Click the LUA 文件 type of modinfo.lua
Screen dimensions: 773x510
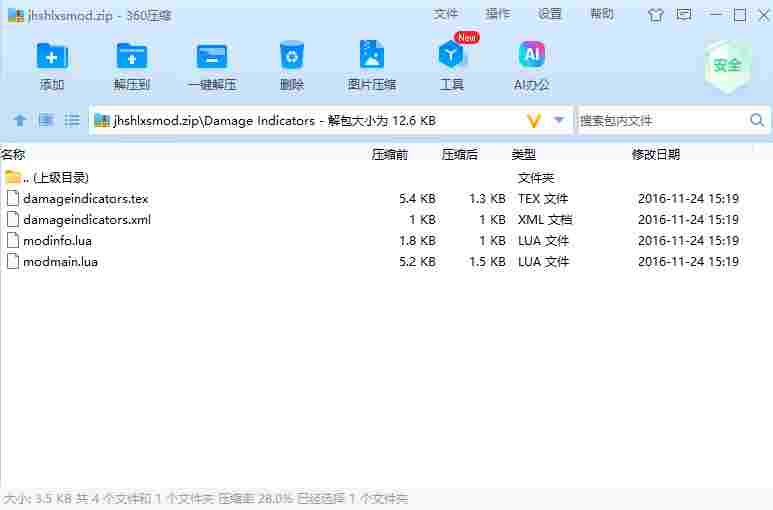click(x=543, y=241)
